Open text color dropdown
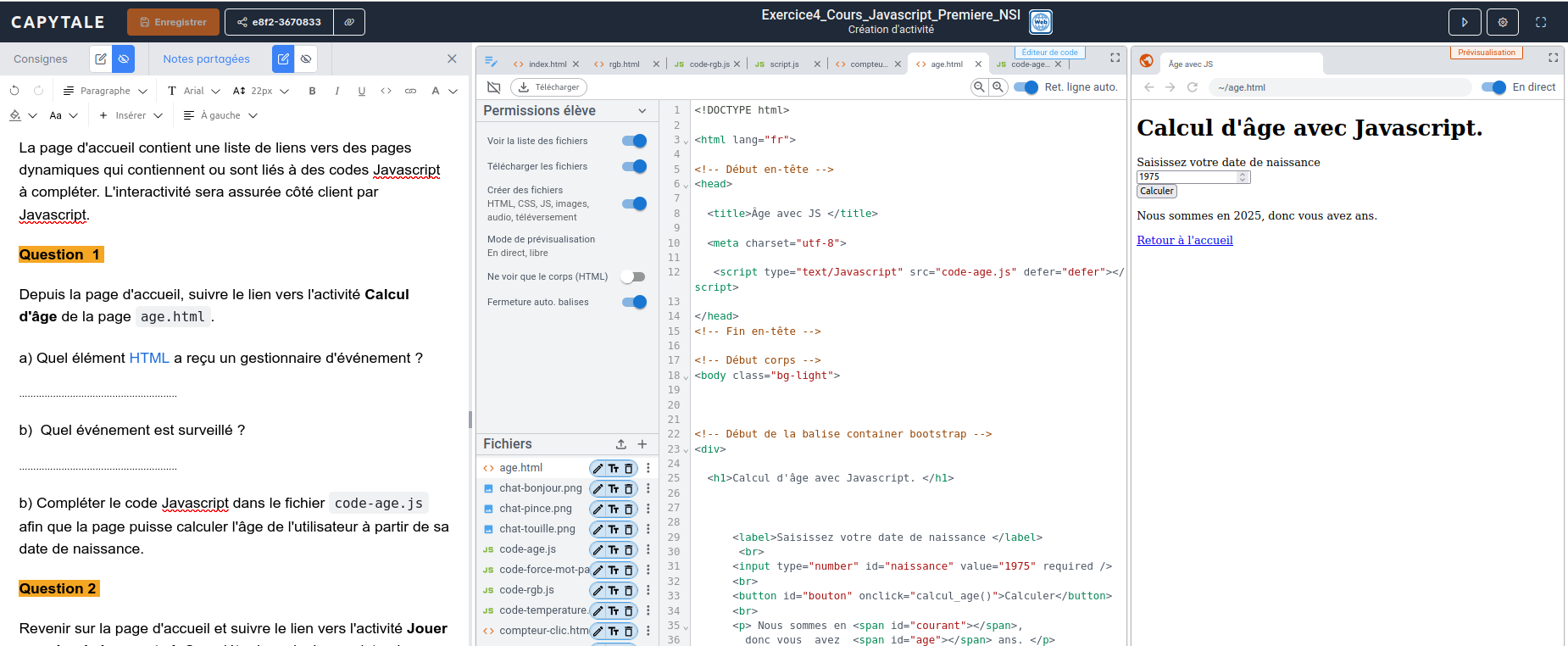 [444, 91]
